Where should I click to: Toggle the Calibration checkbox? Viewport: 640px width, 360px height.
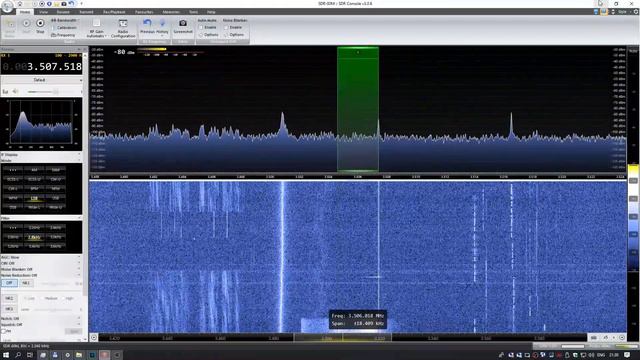(x=53, y=28)
